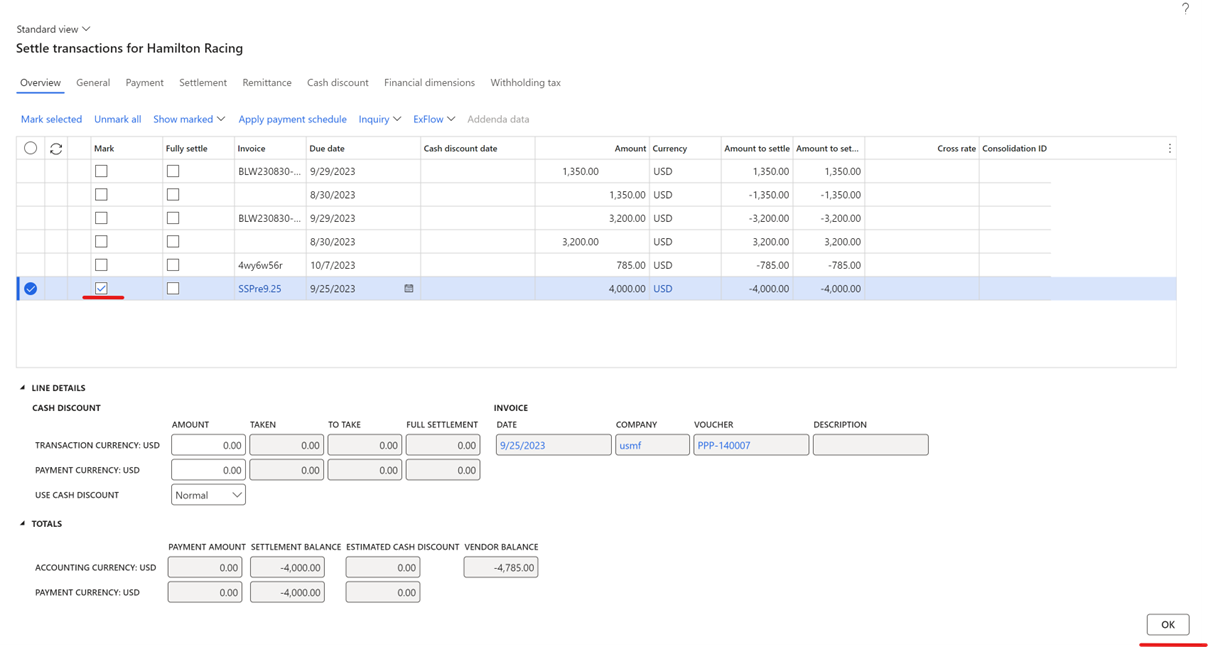1208x647 pixels.
Task: Switch to the Settlement tab
Action: (203, 82)
